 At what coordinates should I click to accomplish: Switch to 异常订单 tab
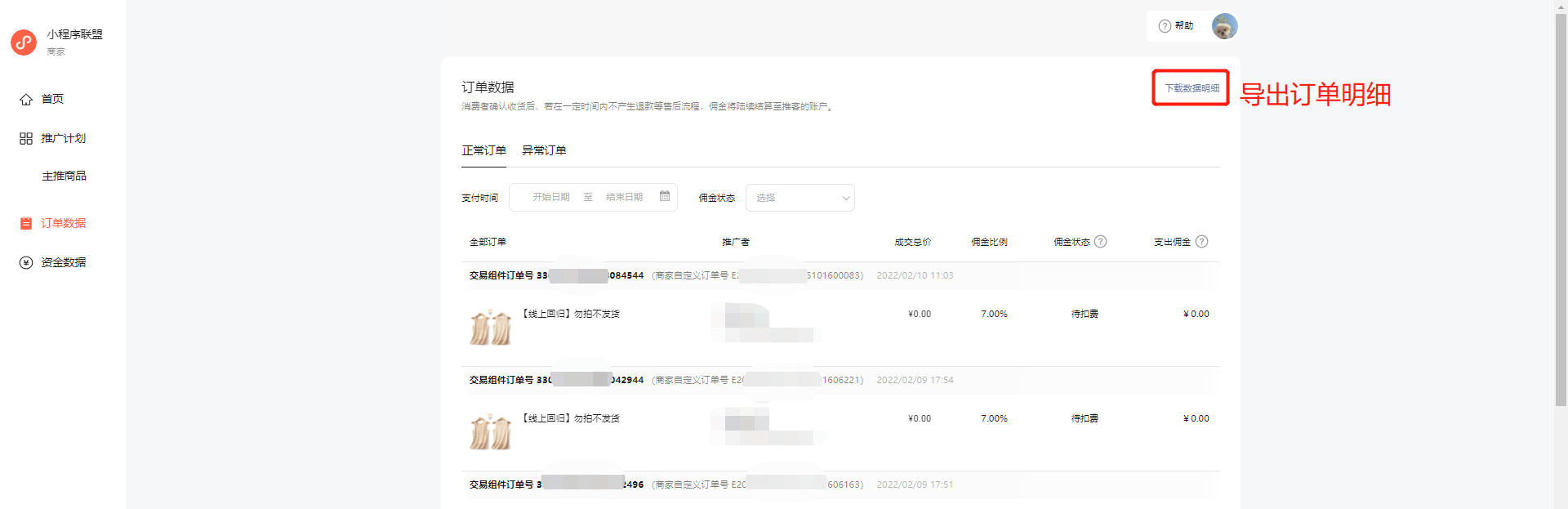click(x=544, y=150)
